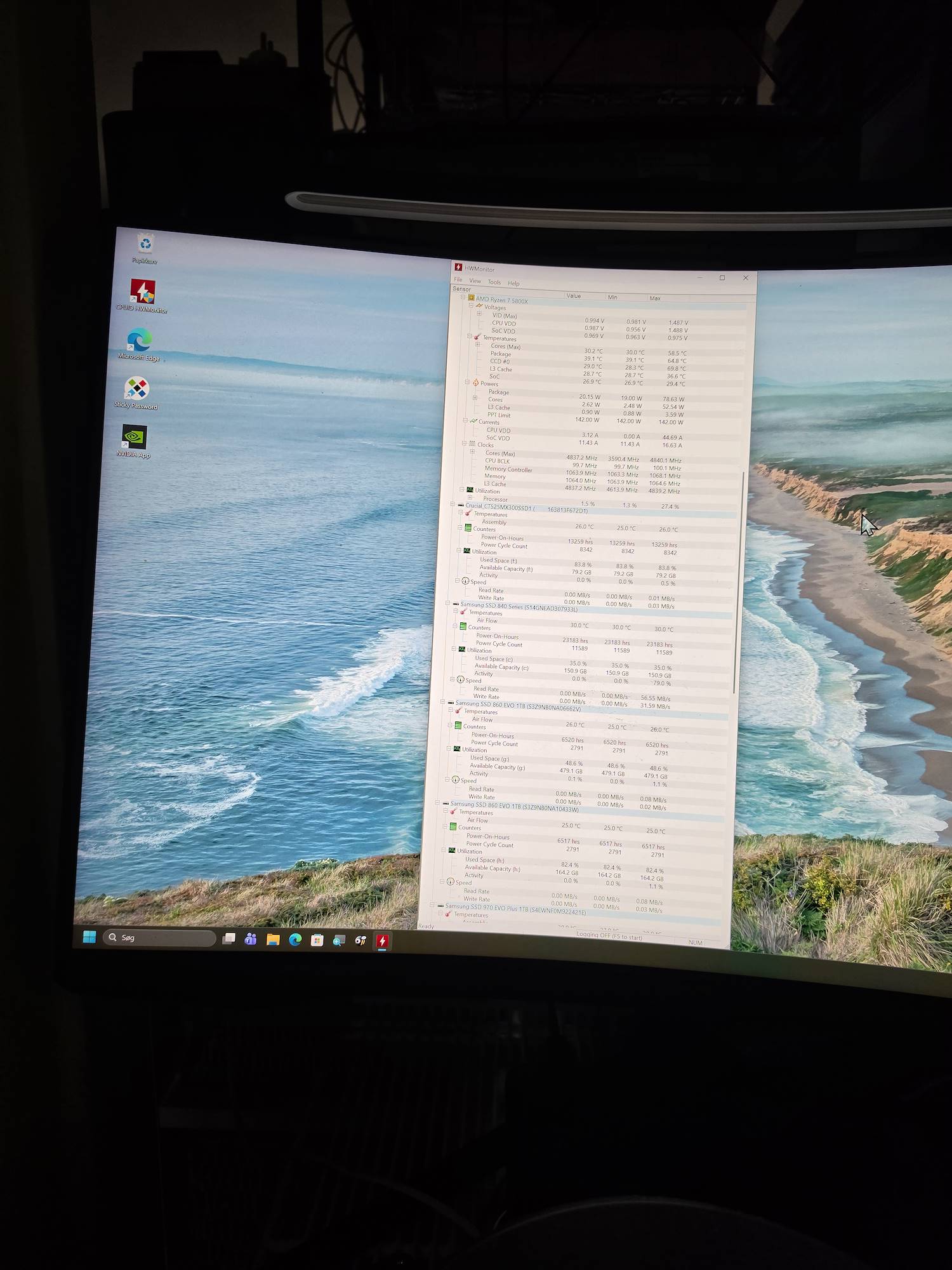Expand Processor under Utilization
This screenshot has height=1270, width=952.
coord(470,497)
